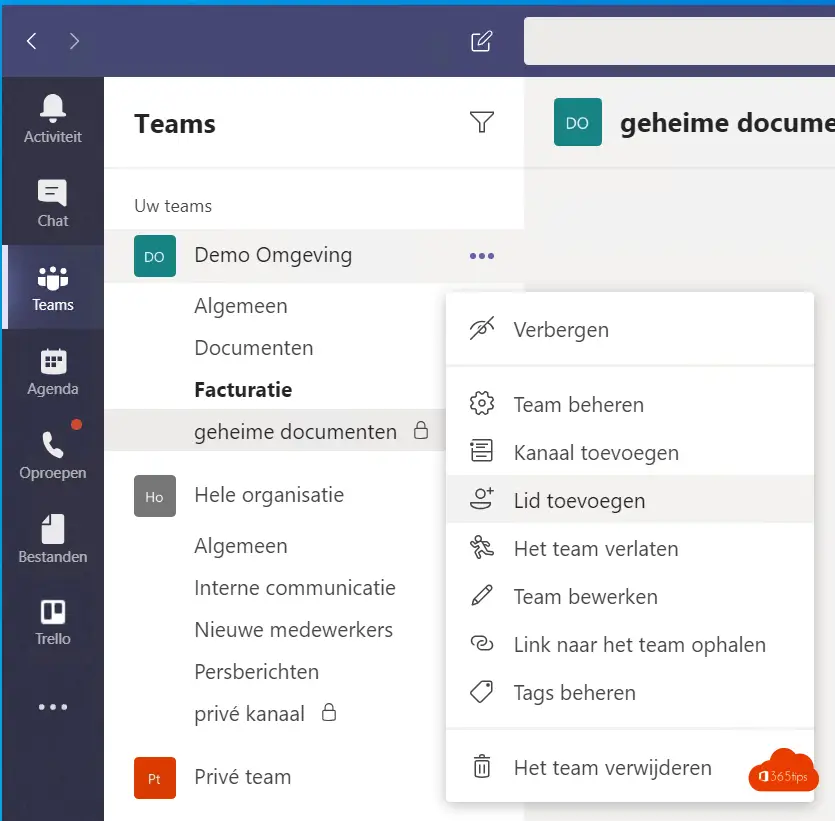Open the Interne communicatie channel

click(x=295, y=588)
